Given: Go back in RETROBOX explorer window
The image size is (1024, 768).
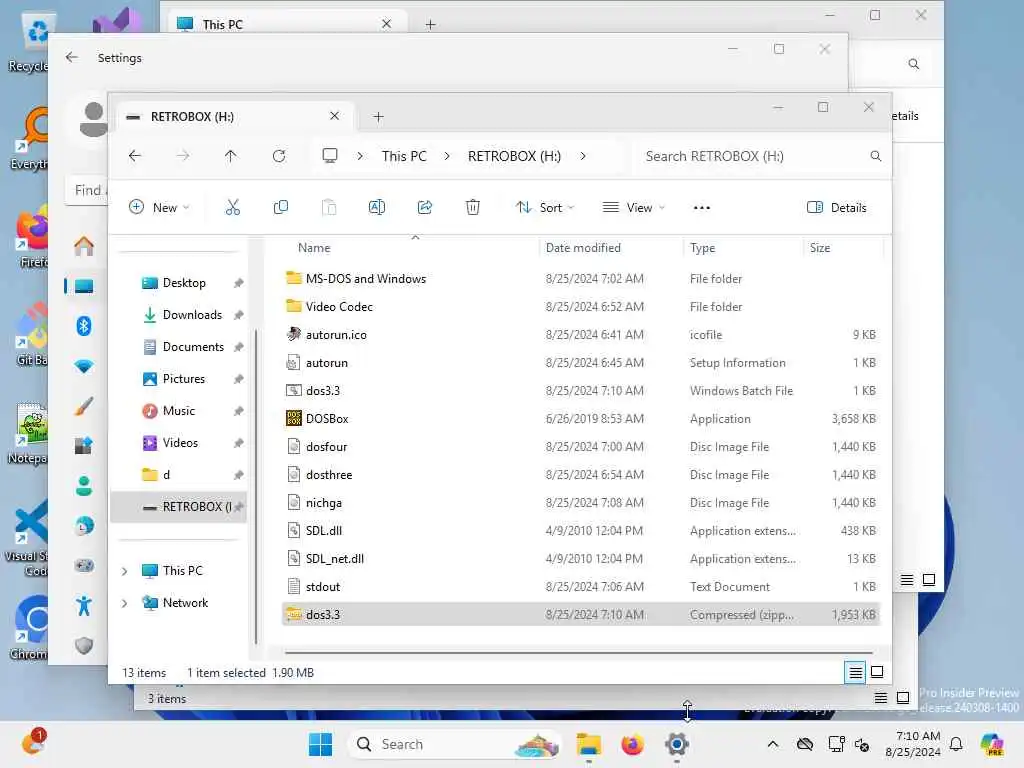Looking at the screenshot, I should [x=135, y=156].
